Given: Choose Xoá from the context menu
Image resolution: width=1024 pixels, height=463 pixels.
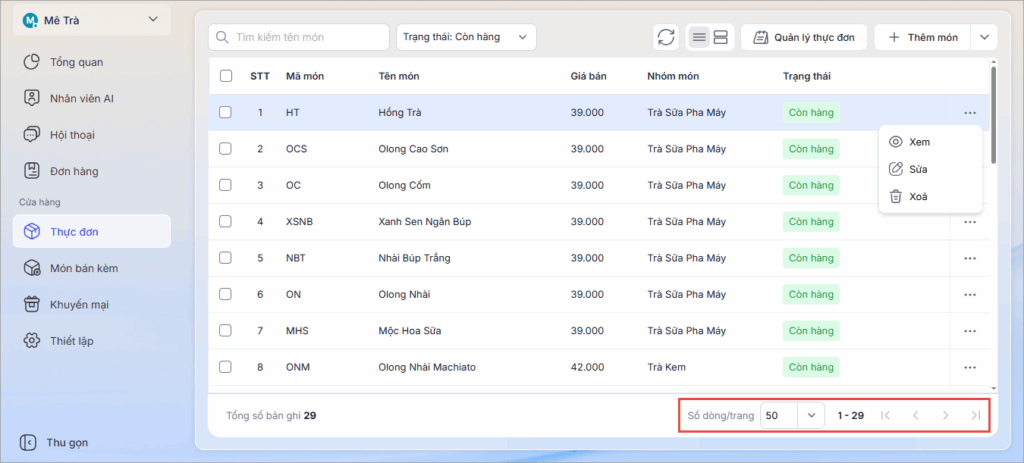Looking at the screenshot, I should pyautogui.click(x=917, y=197).
